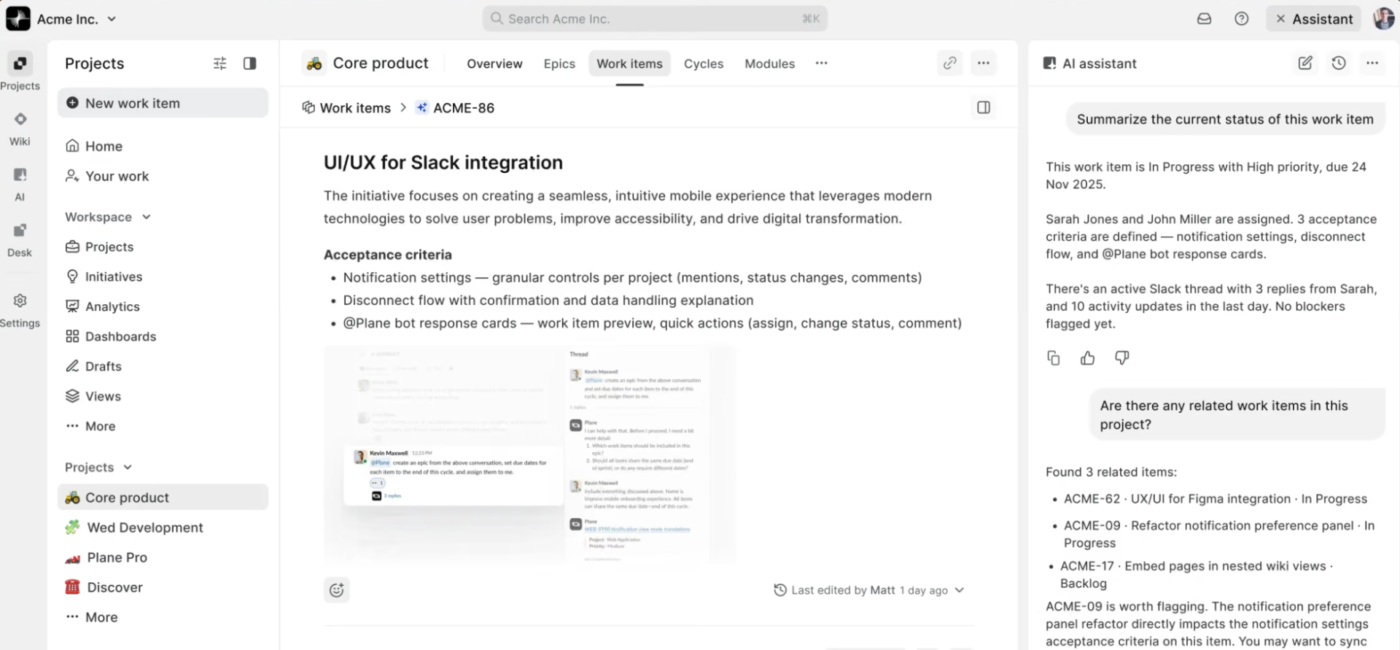
Task: Give thumbs down to AI response
Action: click(1122, 358)
